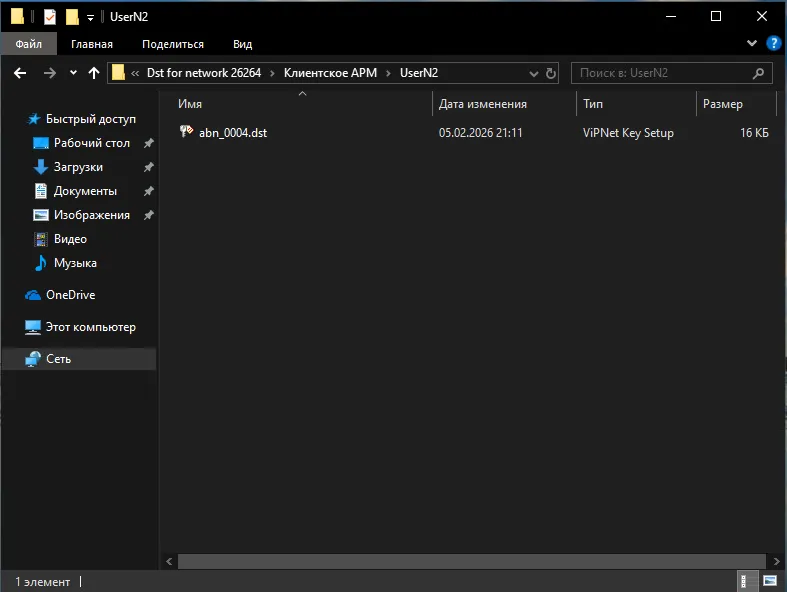The height and width of the screenshot is (592, 787).
Task: Close the UserN2 window
Action: (761, 17)
